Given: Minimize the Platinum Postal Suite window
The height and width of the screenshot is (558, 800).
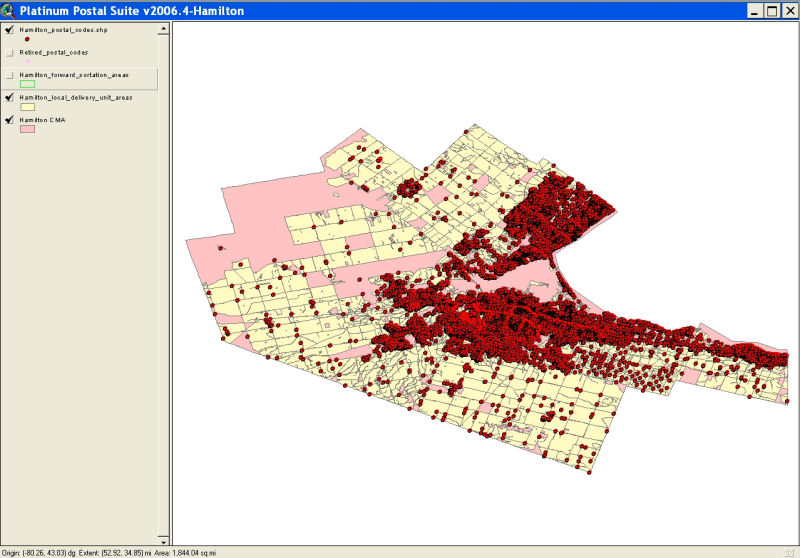Looking at the screenshot, I should [755, 11].
